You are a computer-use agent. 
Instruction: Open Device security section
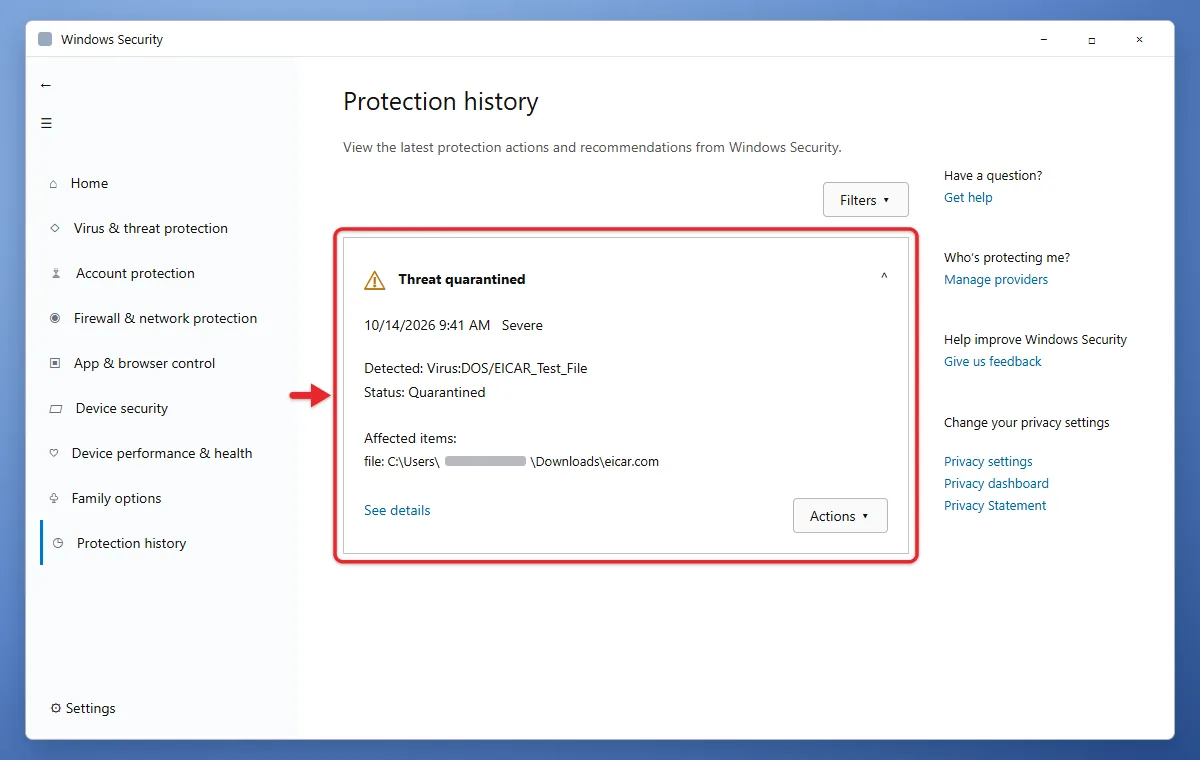[122, 408]
